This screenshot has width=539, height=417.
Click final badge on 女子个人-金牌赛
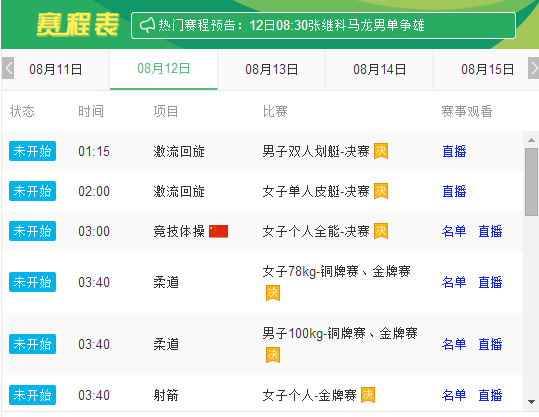coord(368,395)
